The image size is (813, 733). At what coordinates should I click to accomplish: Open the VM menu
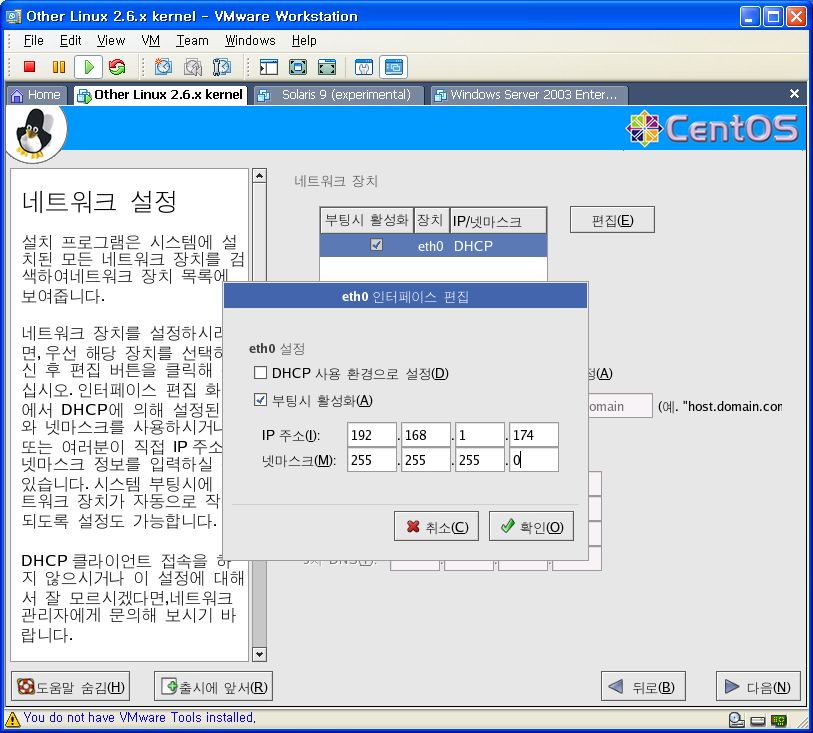151,41
